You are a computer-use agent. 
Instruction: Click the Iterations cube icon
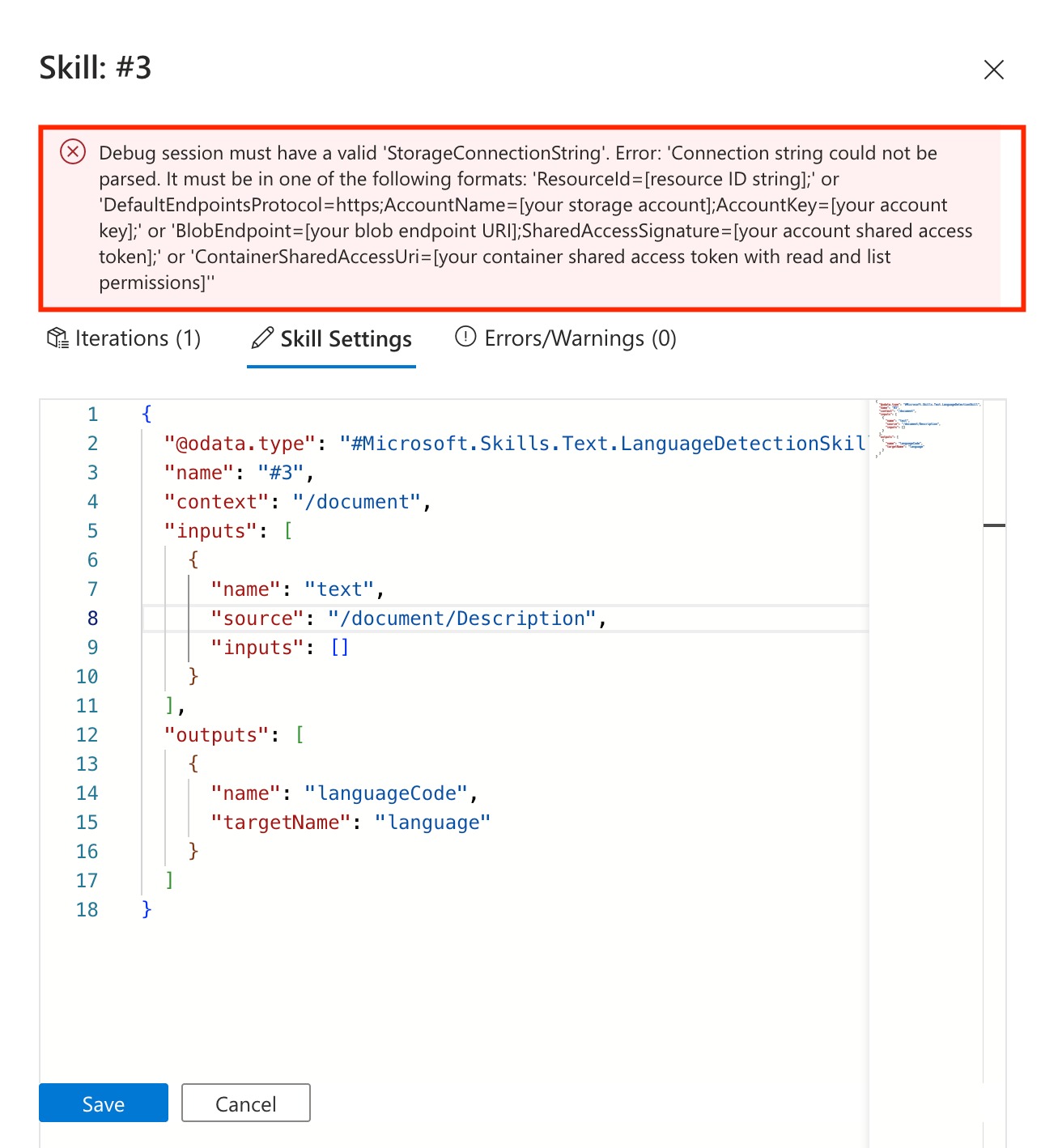pos(57,338)
